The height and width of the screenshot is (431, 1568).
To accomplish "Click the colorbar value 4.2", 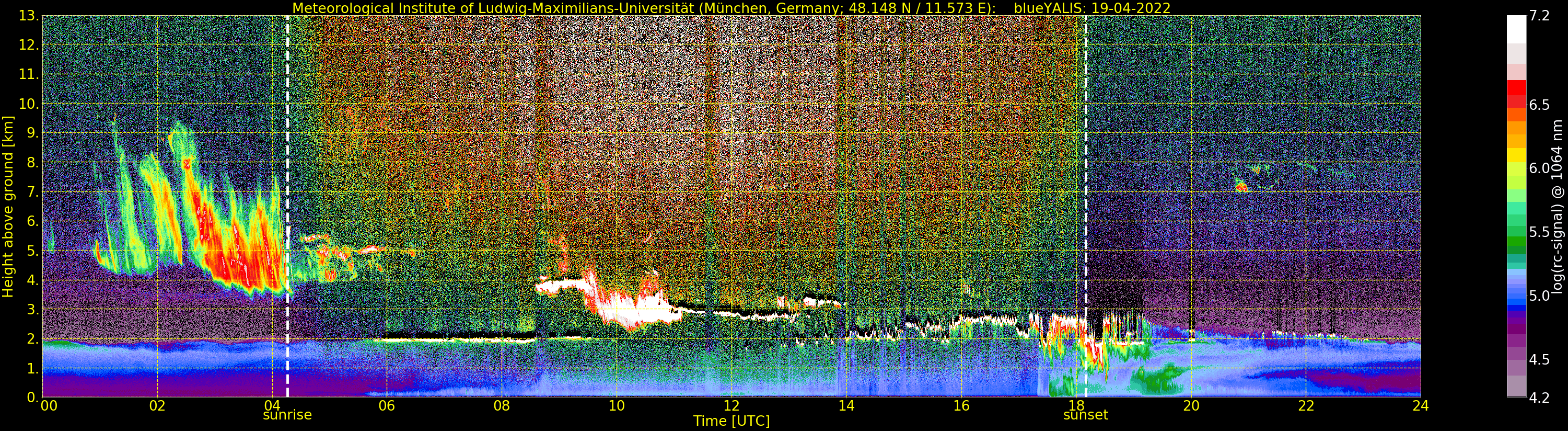I will (x=1539, y=398).
